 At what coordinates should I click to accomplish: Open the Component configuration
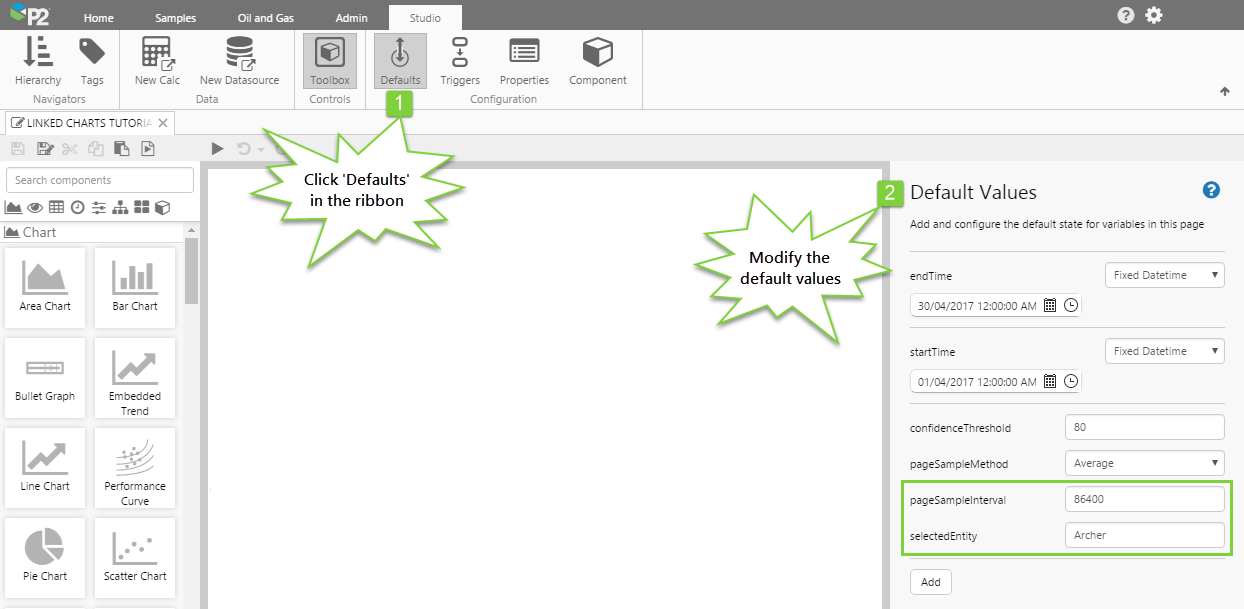pos(598,60)
